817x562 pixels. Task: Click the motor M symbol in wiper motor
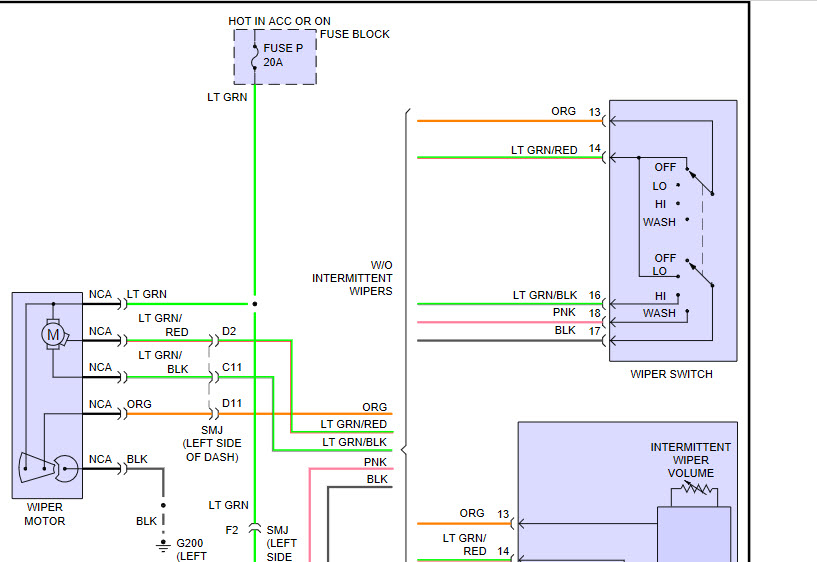coord(54,333)
